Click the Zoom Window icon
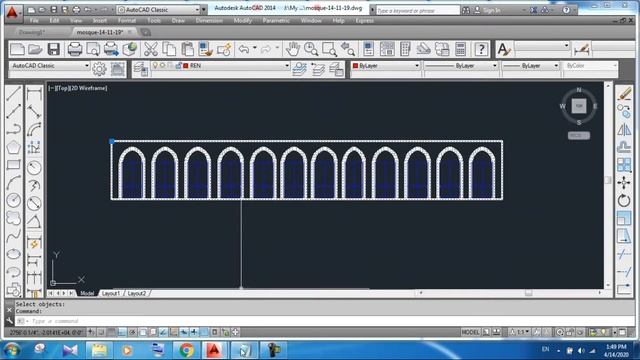Screen dimensions: 640x360 point(329,49)
